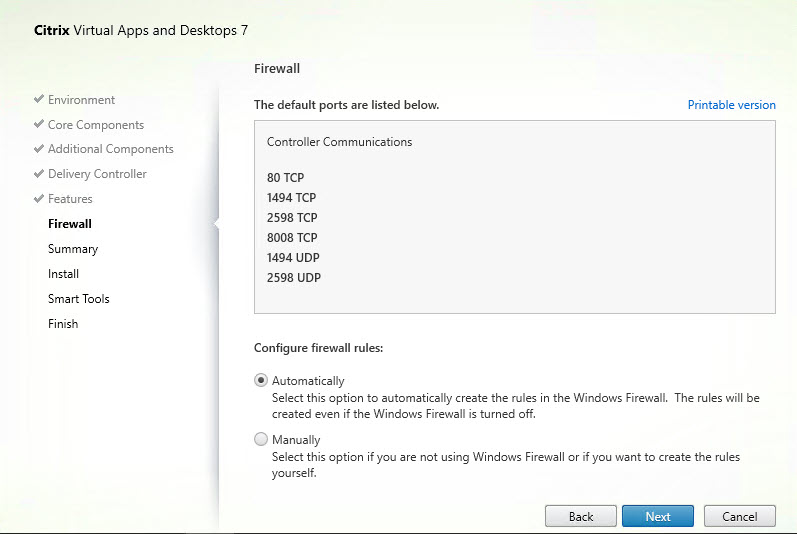The image size is (797, 534).
Task: Click the Controller Communications heading in ports list
Action: 339,142
